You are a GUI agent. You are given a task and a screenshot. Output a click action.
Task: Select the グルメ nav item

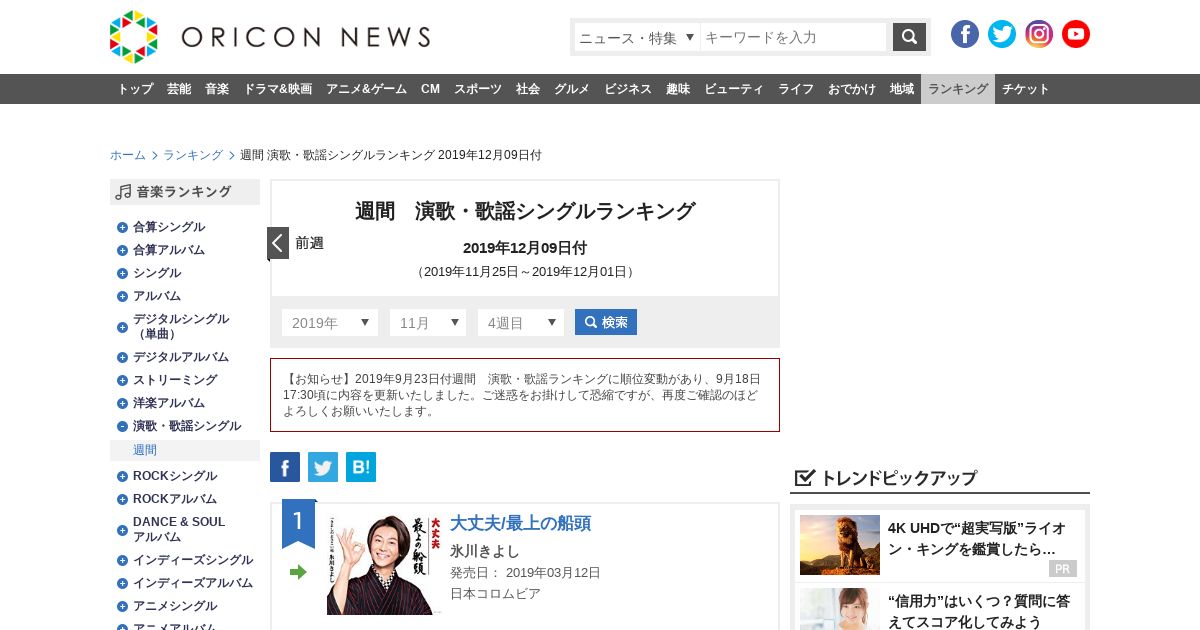coord(572,89)
